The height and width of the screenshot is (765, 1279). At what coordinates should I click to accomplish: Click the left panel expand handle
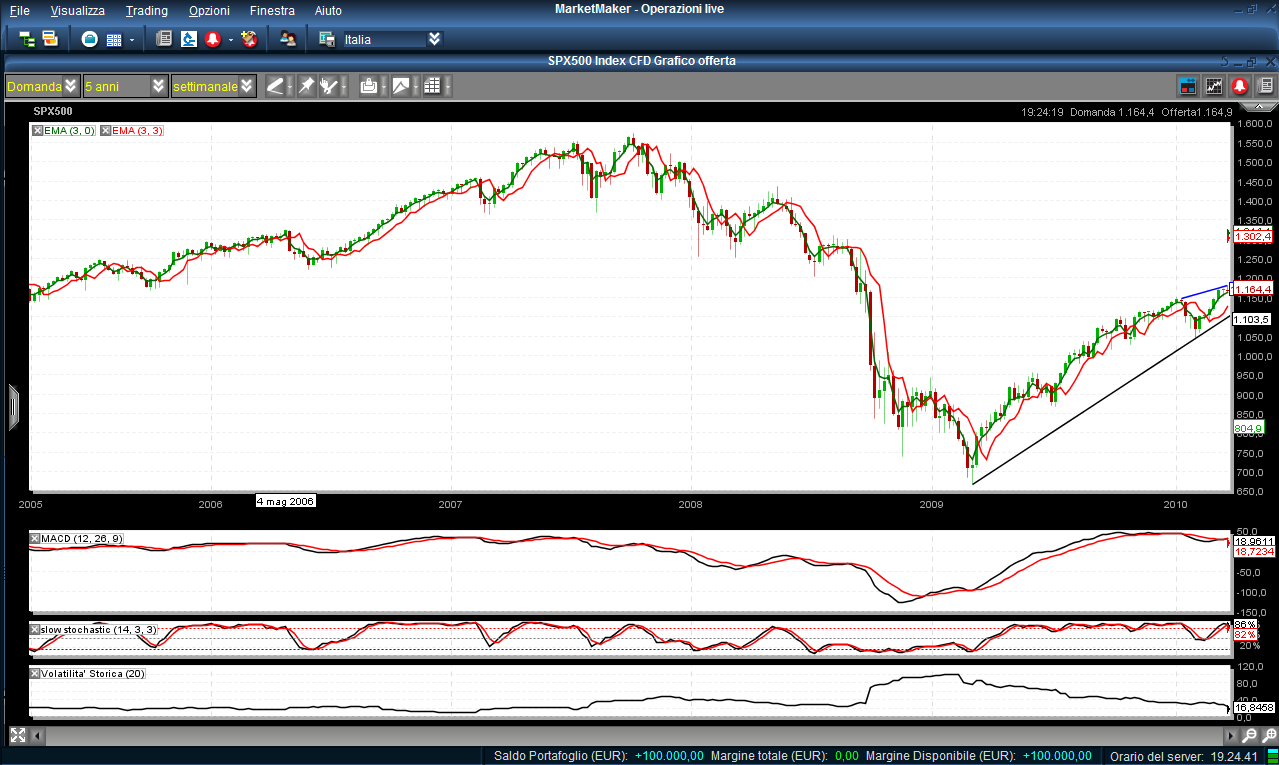(14, 407)
